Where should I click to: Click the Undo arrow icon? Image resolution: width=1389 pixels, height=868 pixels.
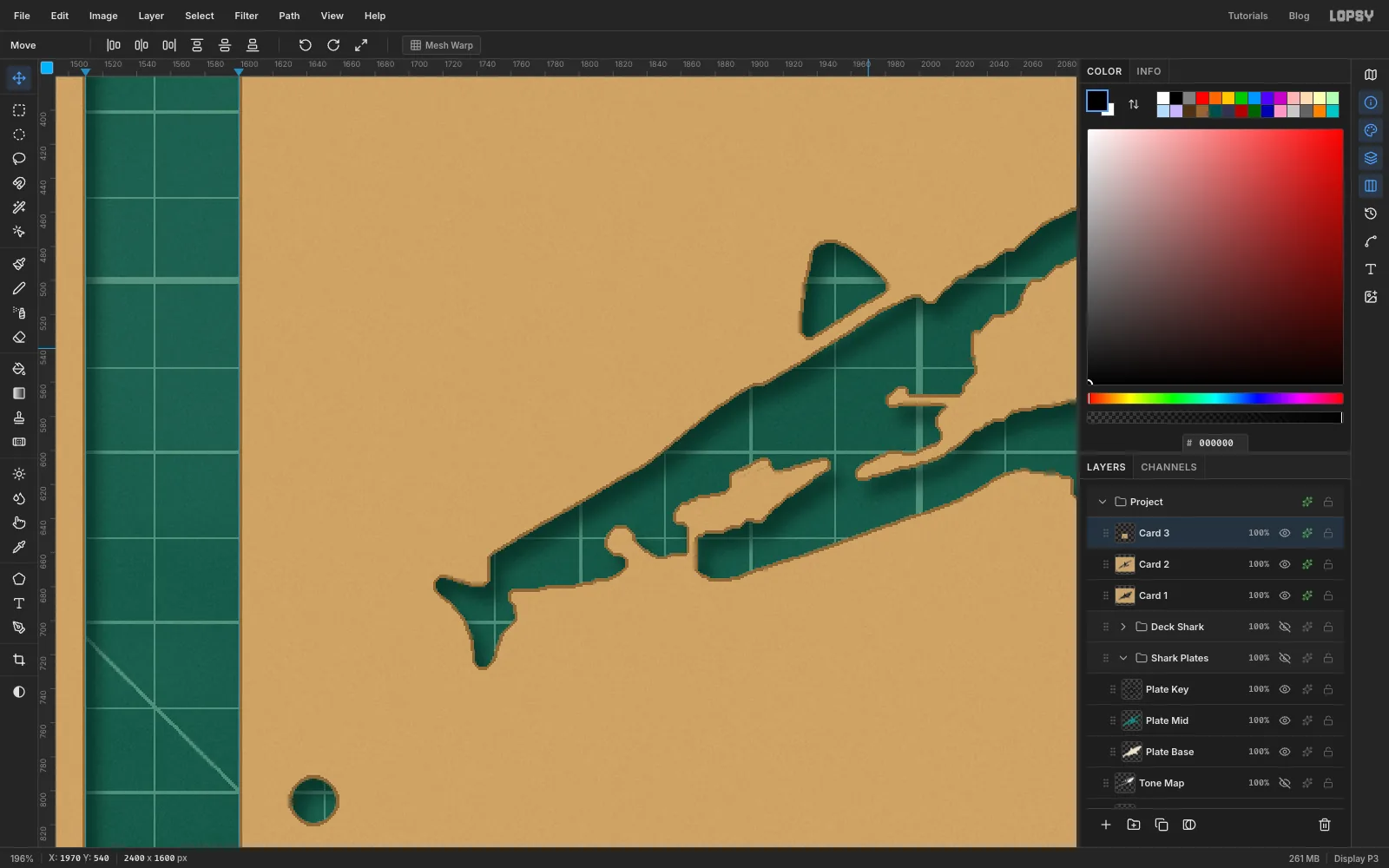tap(305, 45)
